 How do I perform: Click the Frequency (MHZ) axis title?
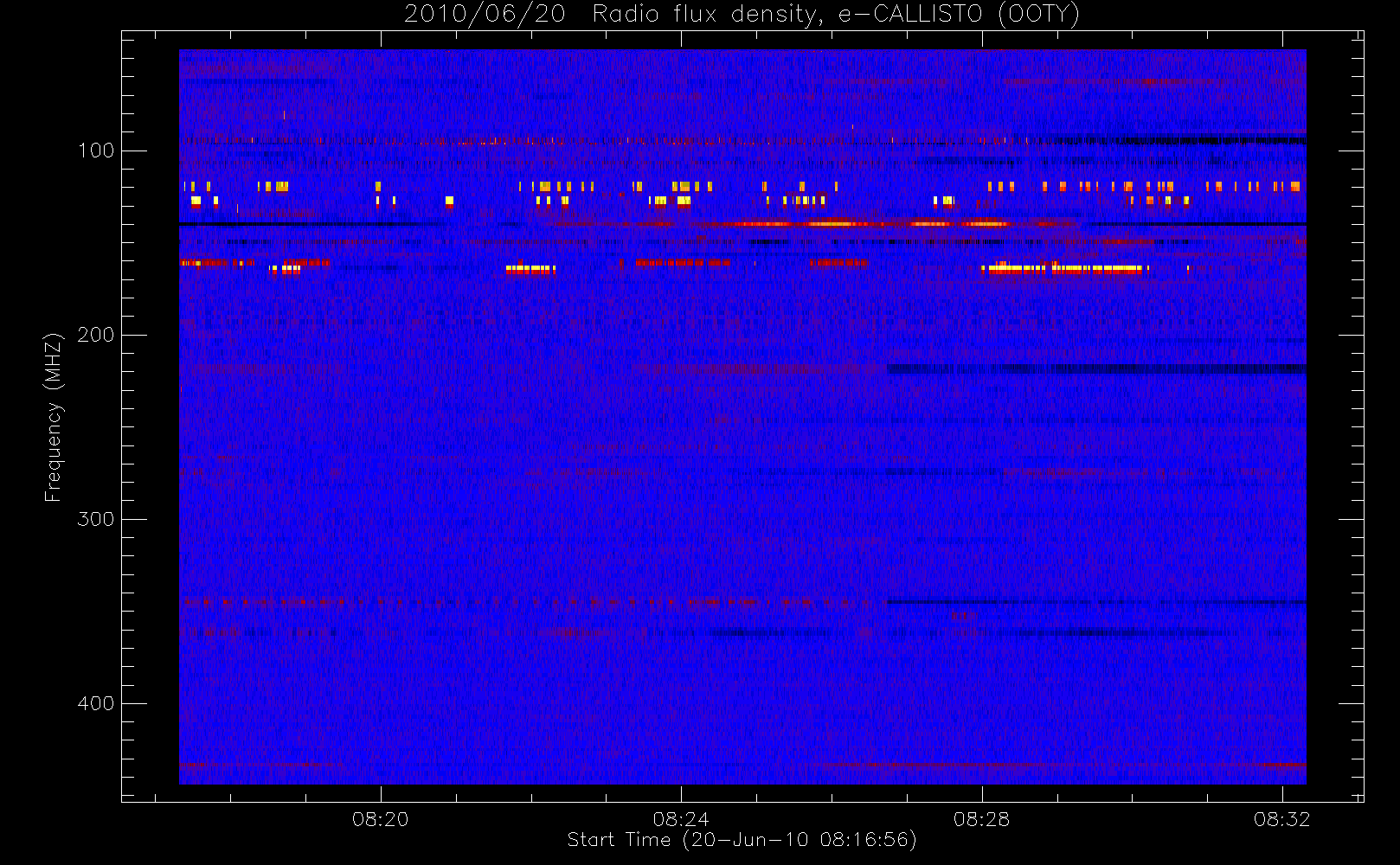(x=54, y=417)
